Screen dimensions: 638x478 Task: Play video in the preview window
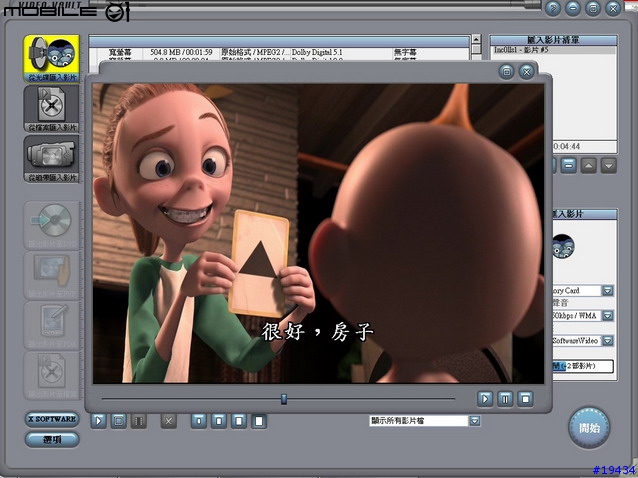click(485, 399)
